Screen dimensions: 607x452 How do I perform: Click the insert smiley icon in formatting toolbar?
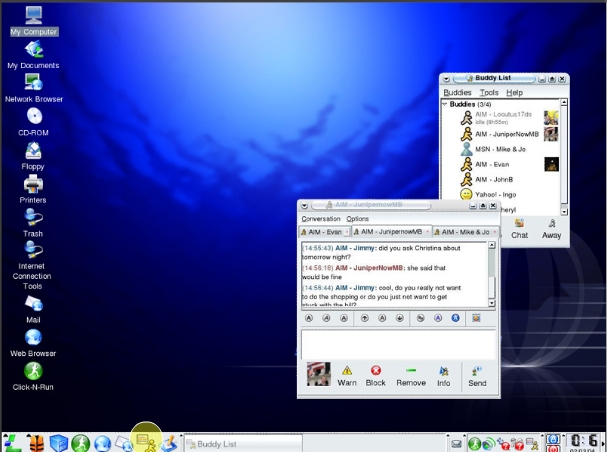pos(476,318)
